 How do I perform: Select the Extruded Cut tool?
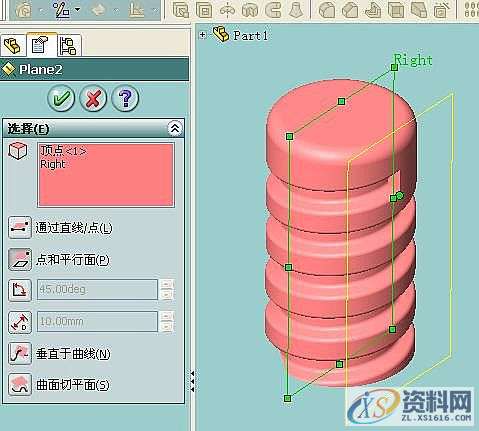[x=204, y=10]
